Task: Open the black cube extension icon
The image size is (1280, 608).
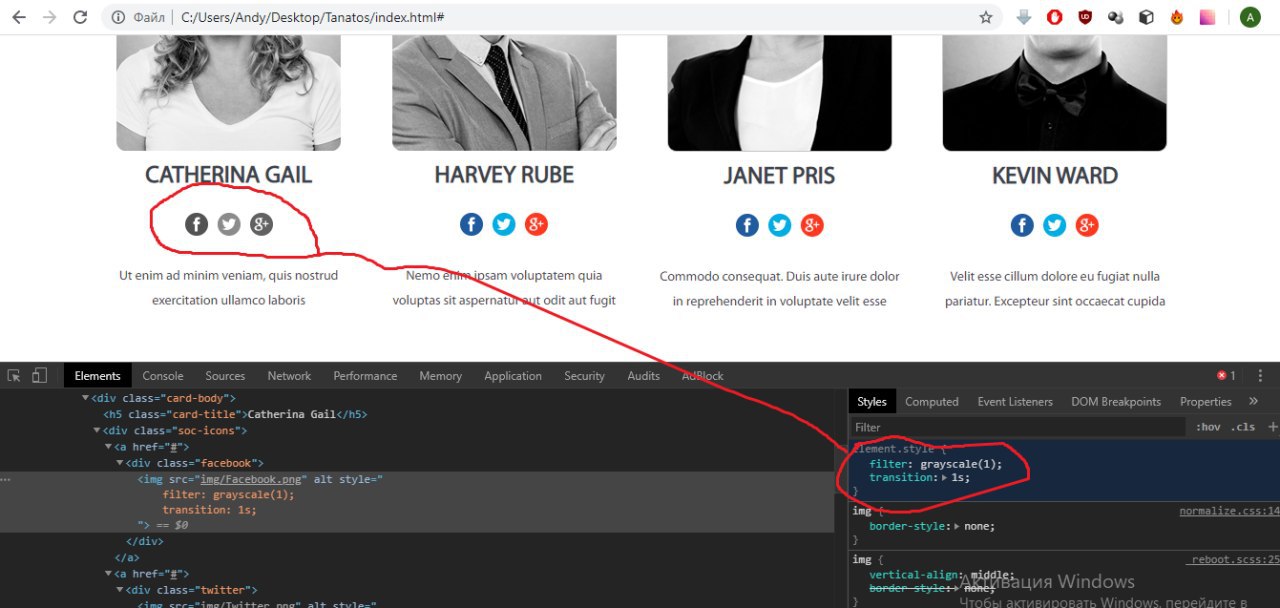Action: pos(1147,17)
